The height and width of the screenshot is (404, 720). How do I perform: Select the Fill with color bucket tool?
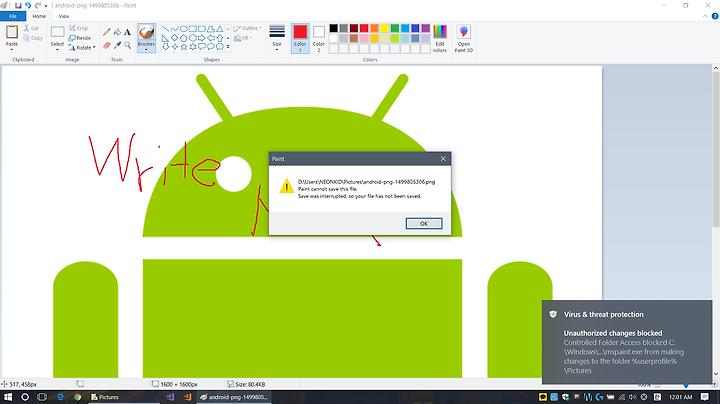117,32
